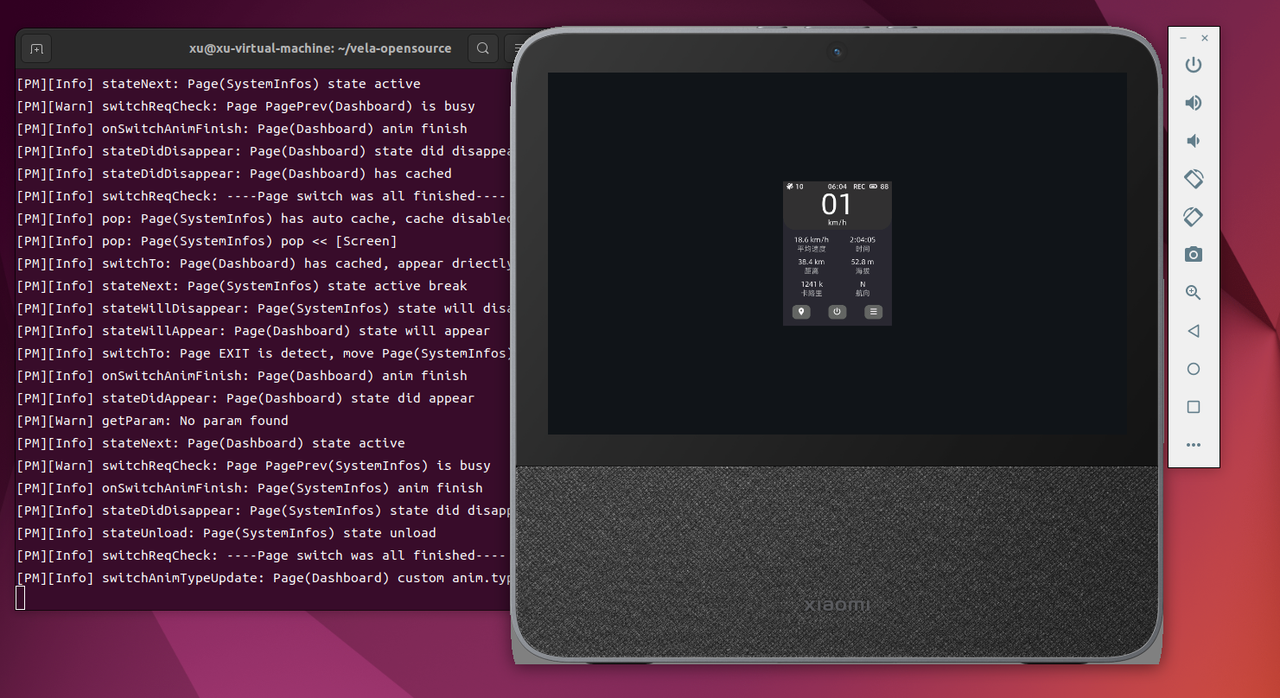Rotate the emulator right
Viewport: 1280px width, 698px height.
[1193, 217]
